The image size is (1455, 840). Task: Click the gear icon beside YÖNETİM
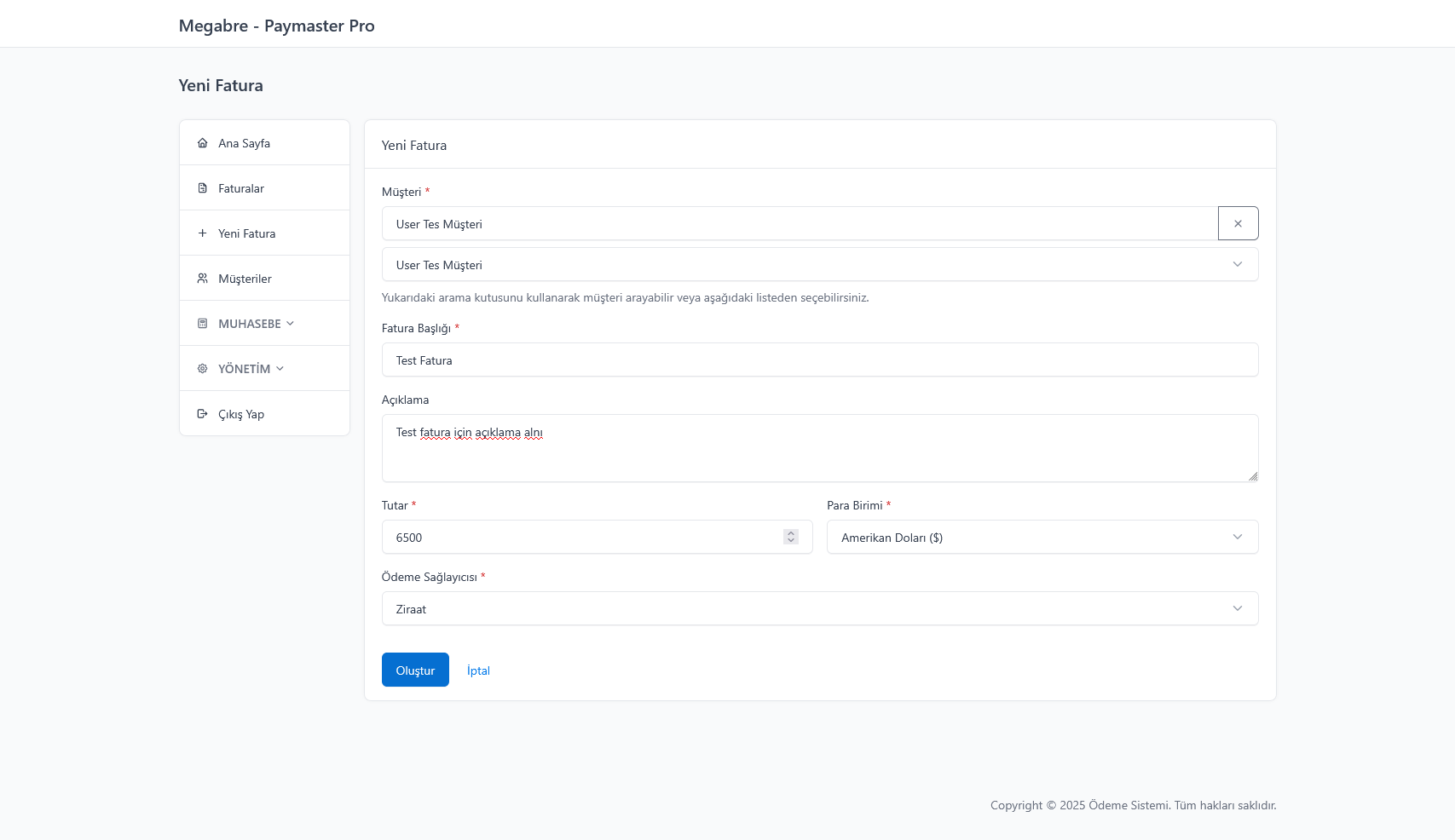coord(202,369)
